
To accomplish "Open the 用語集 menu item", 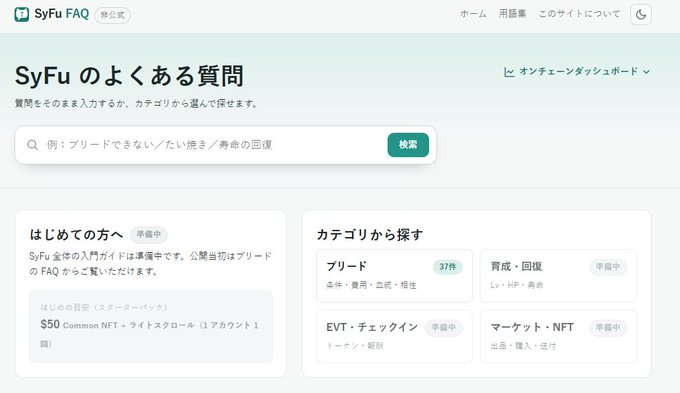I will tap(512, 14).
